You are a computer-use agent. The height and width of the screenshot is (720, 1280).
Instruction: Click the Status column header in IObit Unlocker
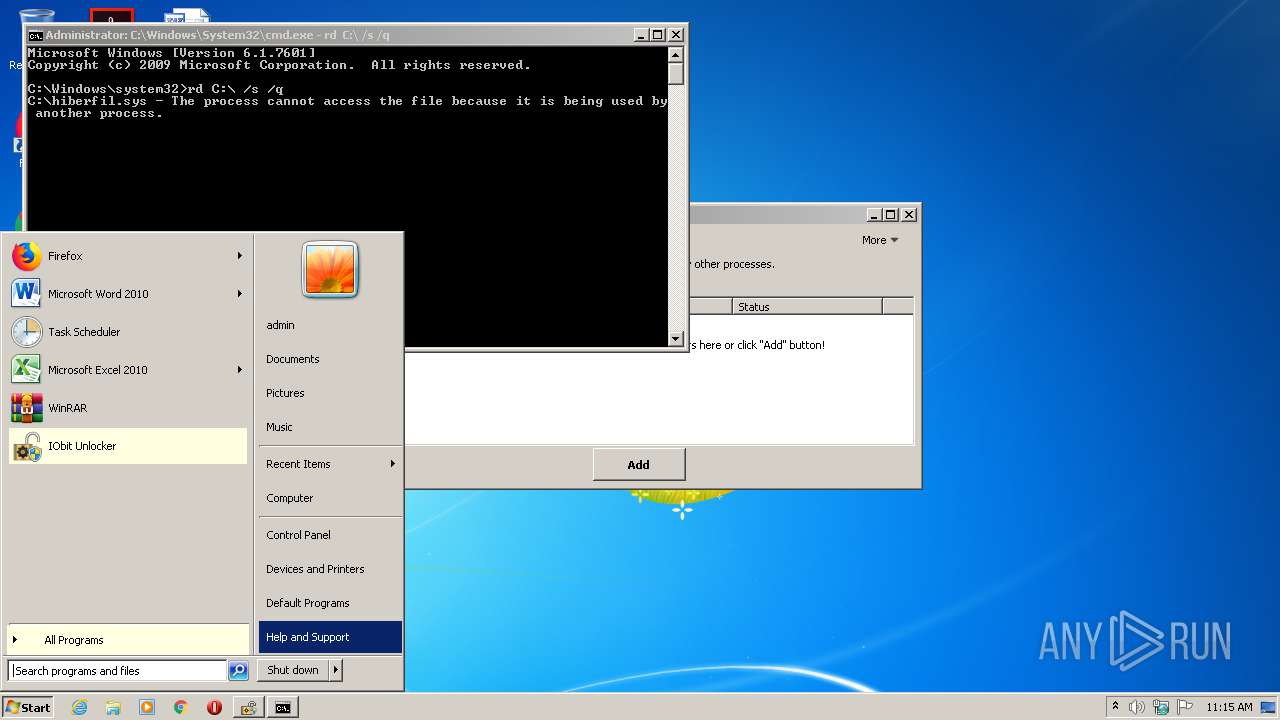click(x=808, y=307)
